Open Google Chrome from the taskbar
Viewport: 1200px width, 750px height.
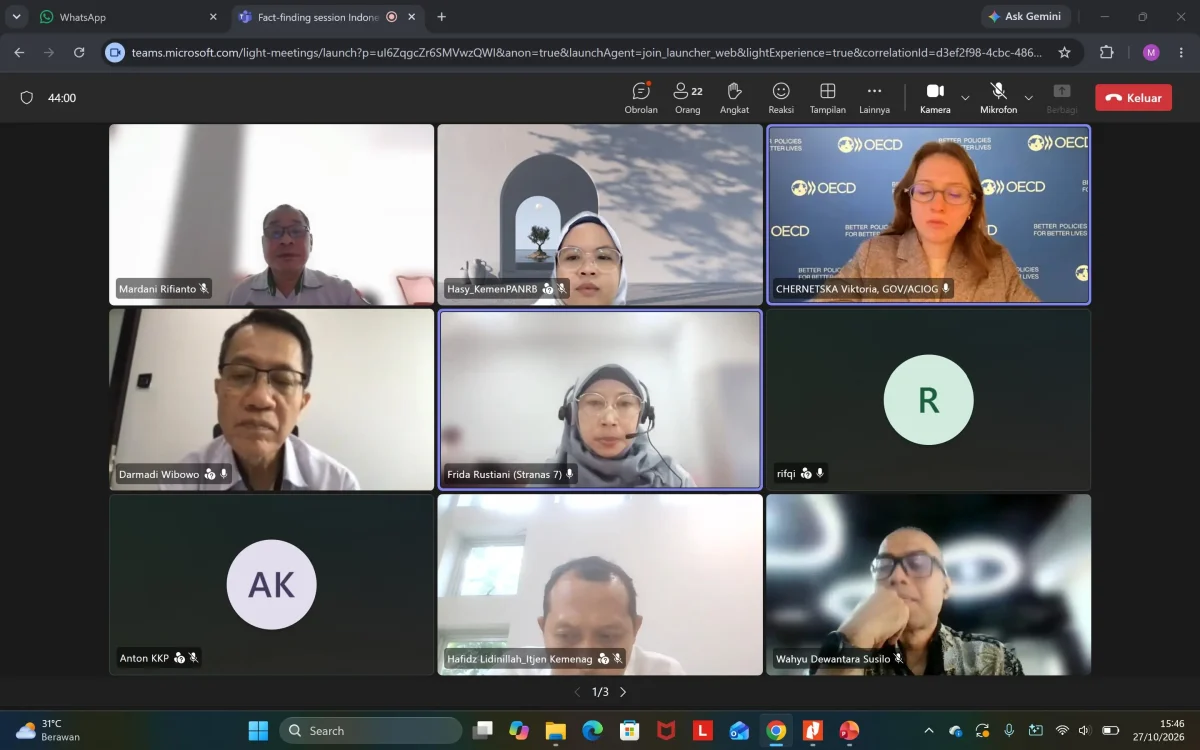(776, 731)
